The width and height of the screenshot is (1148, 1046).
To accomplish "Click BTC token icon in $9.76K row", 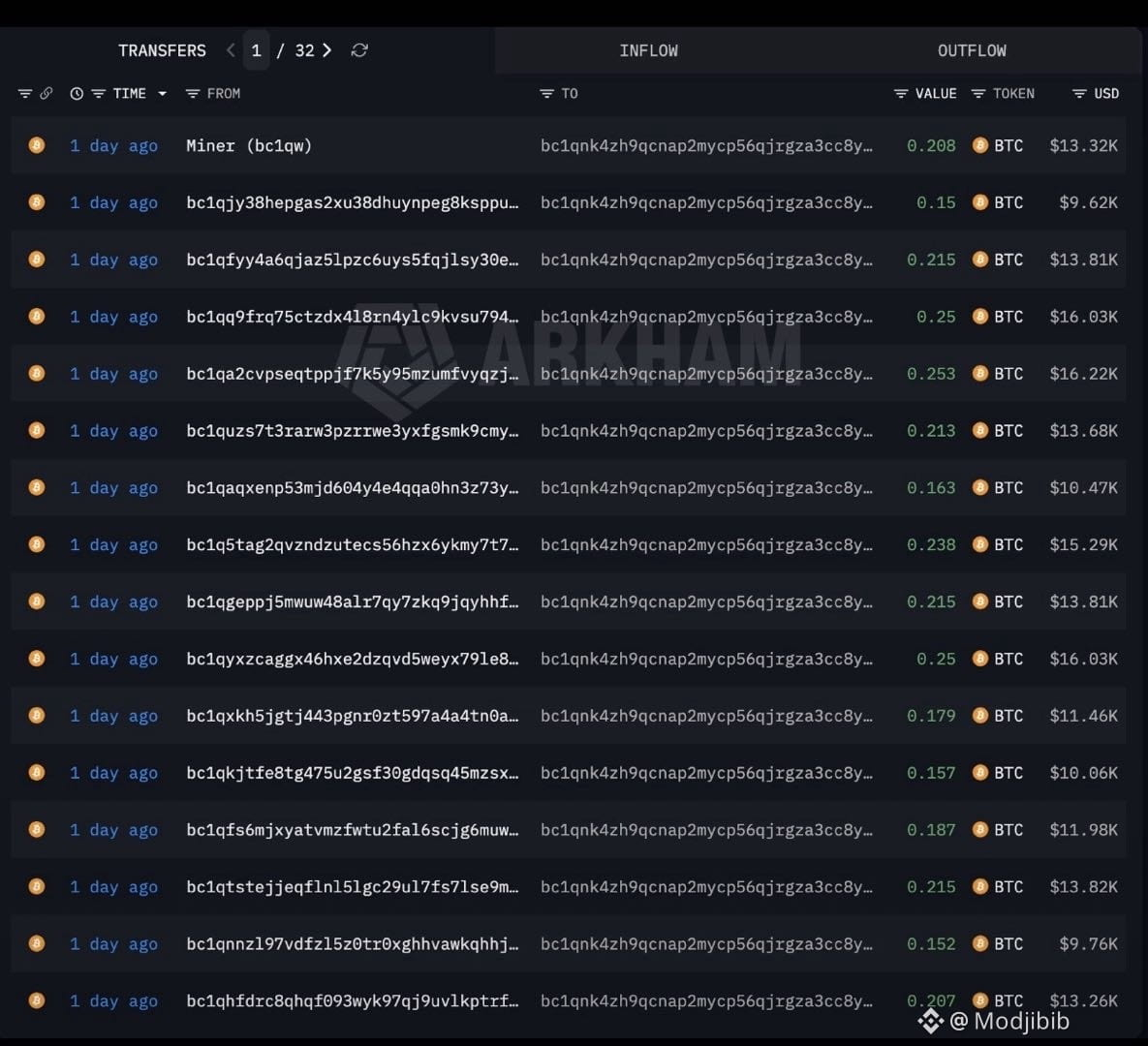I will (x=980, y=943).
